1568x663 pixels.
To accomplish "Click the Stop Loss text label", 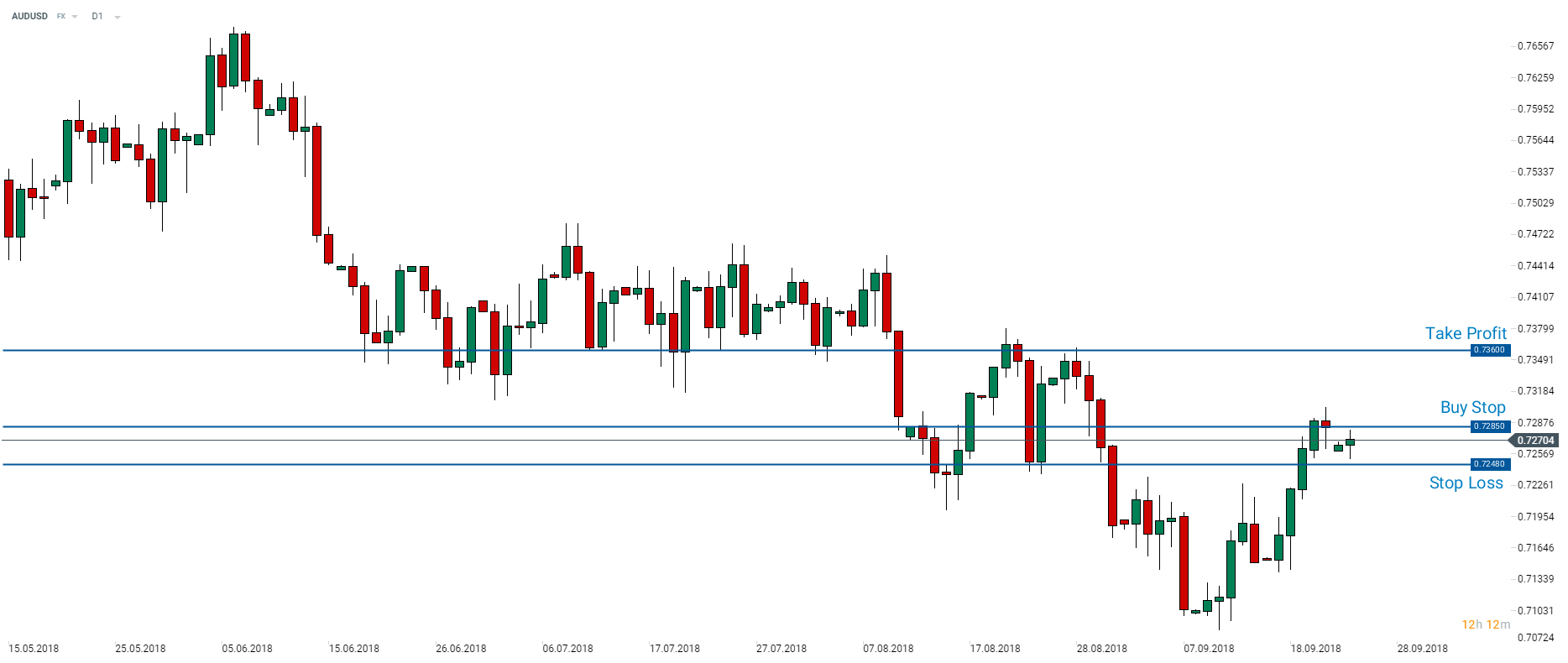I will (1466, 483).
